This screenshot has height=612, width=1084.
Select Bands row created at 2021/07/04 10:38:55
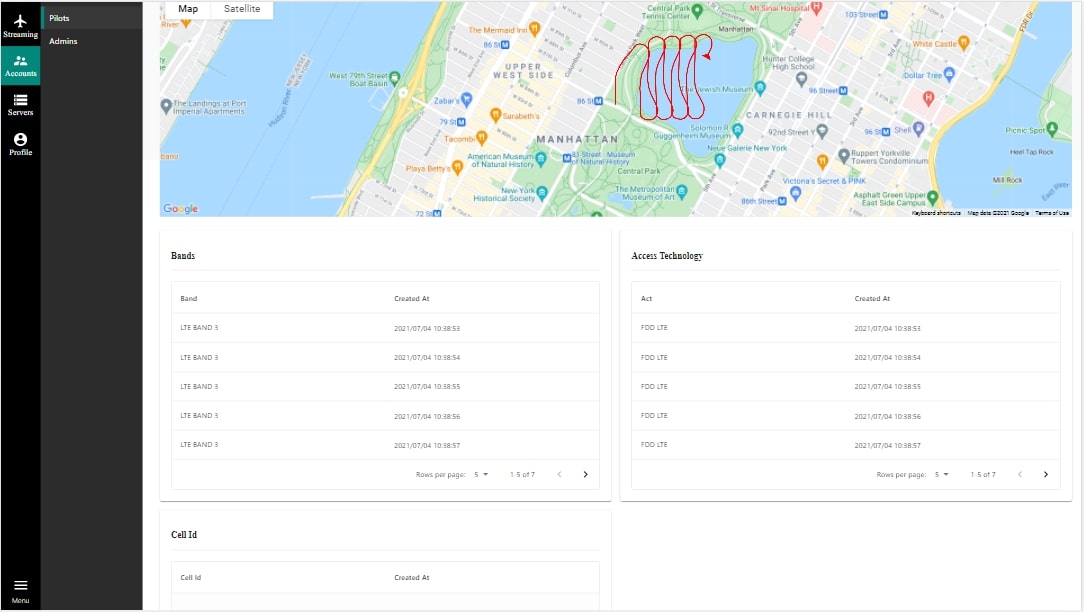coord(385,387)
